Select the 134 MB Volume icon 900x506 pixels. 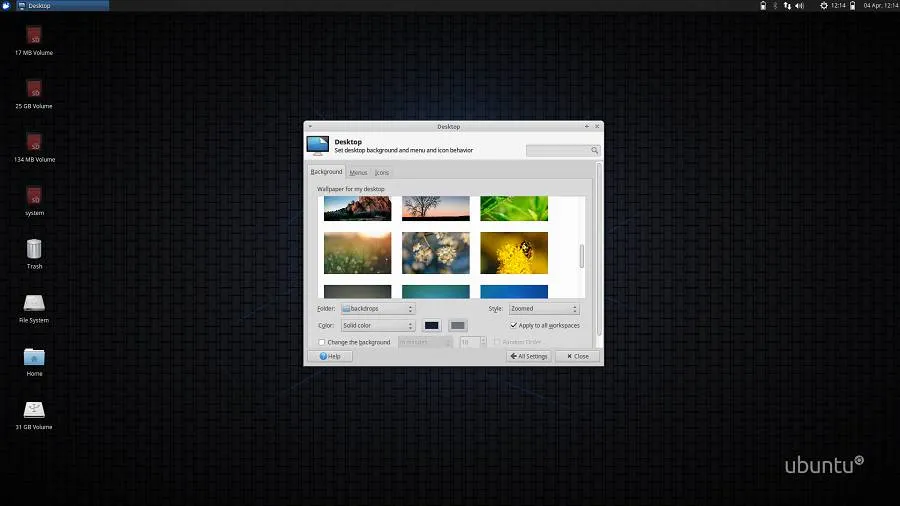click(x=34, y=142)
